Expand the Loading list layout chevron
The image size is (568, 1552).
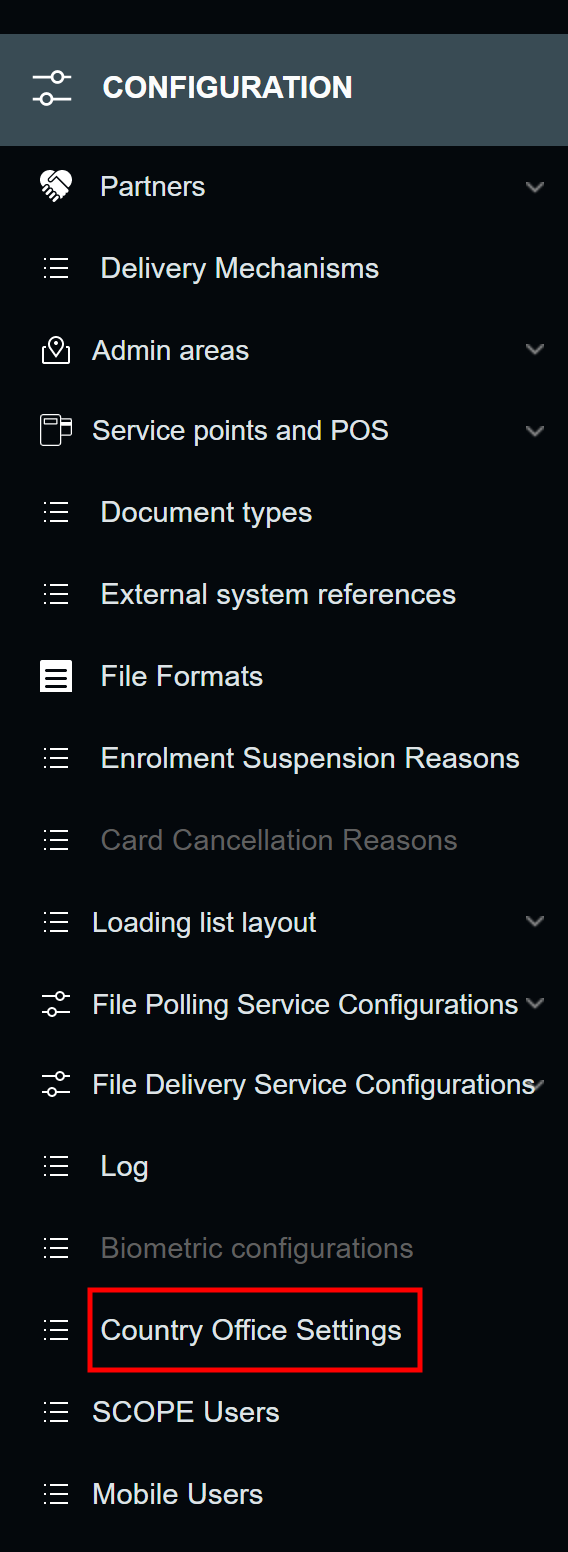[535, 922]
